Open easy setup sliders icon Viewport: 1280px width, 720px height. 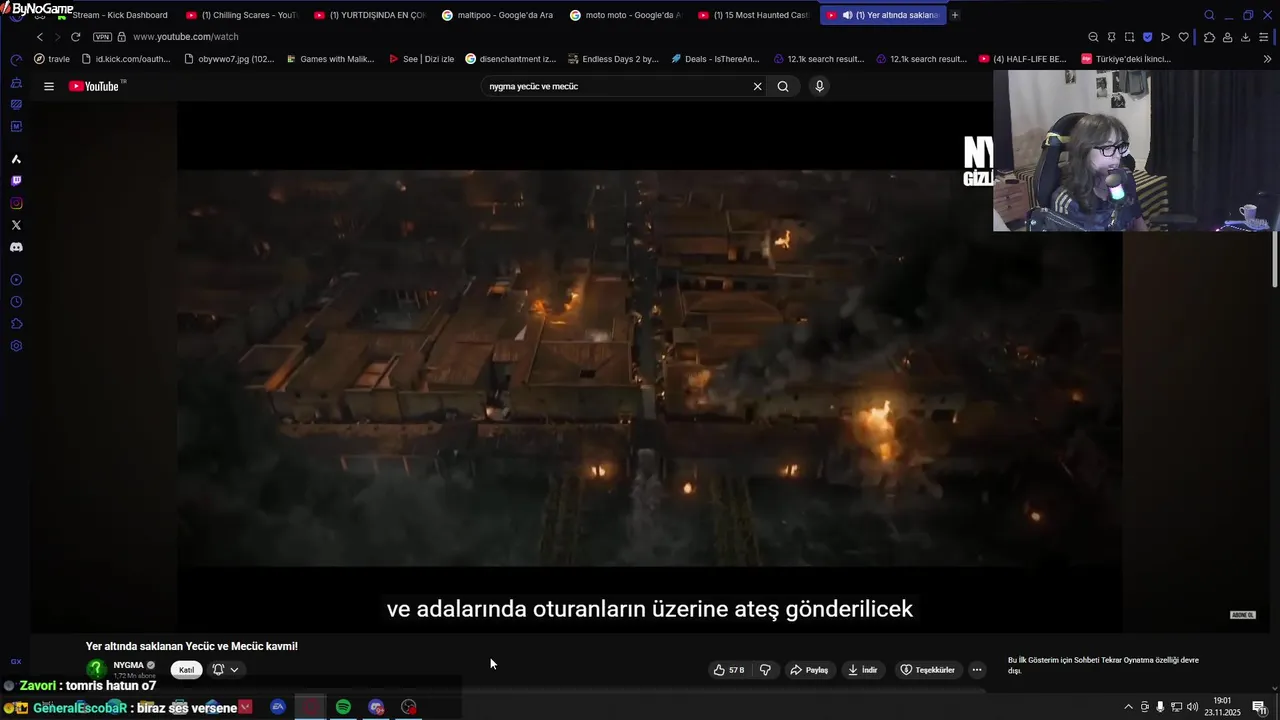1264,37
